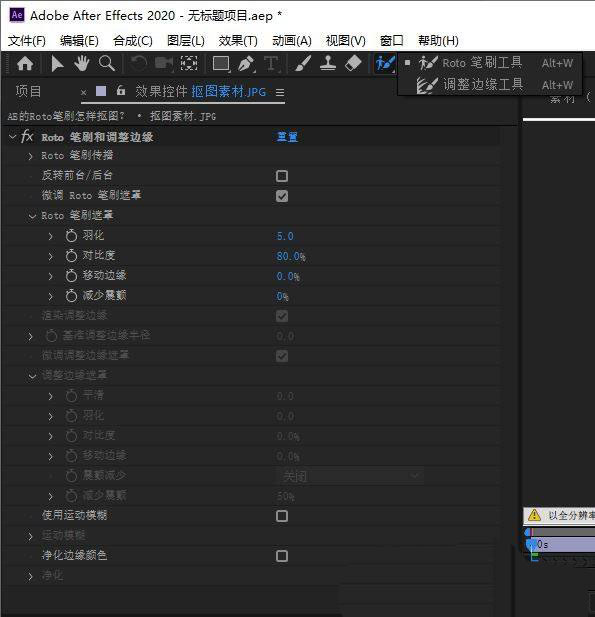This screenshot has height=617, width=595.
Task: Select the Hand tool
Action: point(81,63)
